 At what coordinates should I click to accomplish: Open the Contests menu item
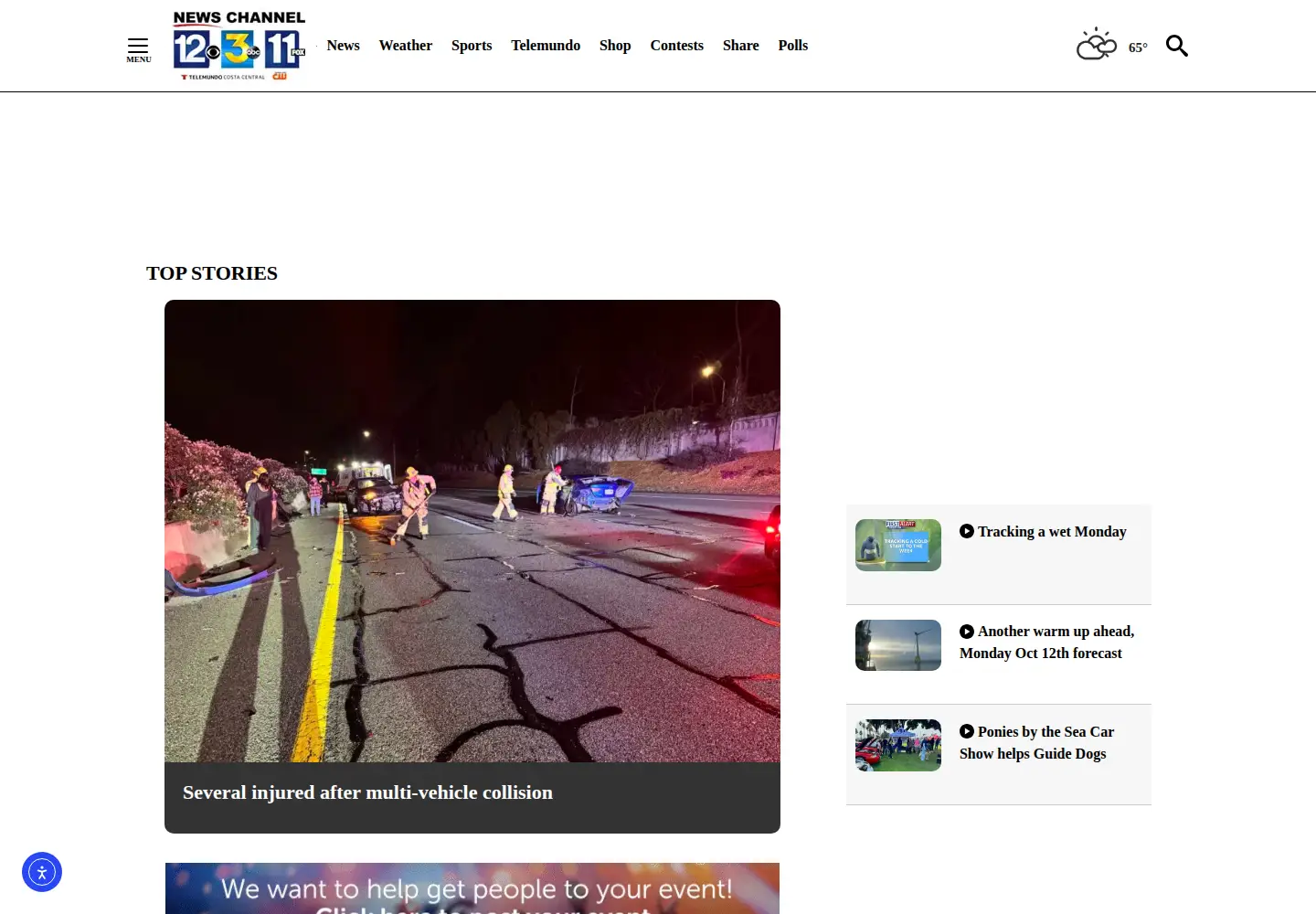(677, 46)
